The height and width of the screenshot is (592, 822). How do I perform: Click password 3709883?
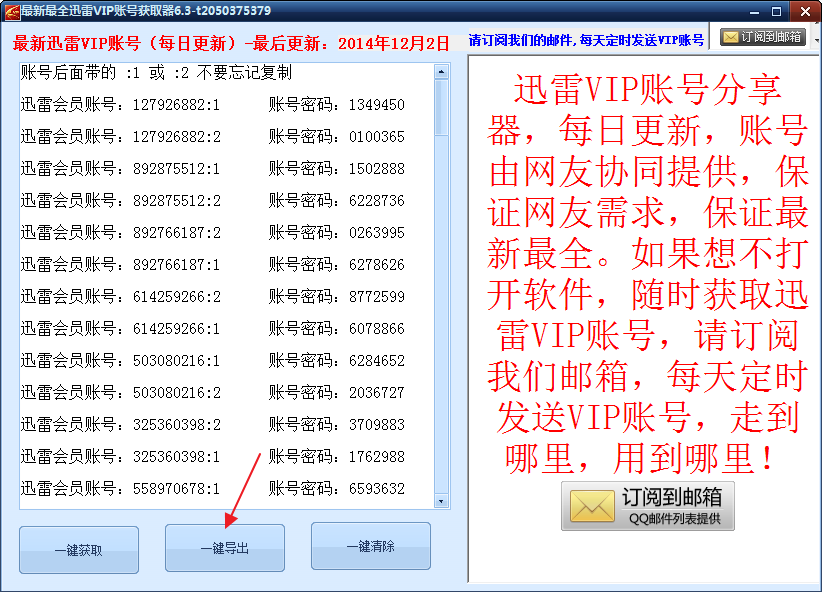click(377, 425)
